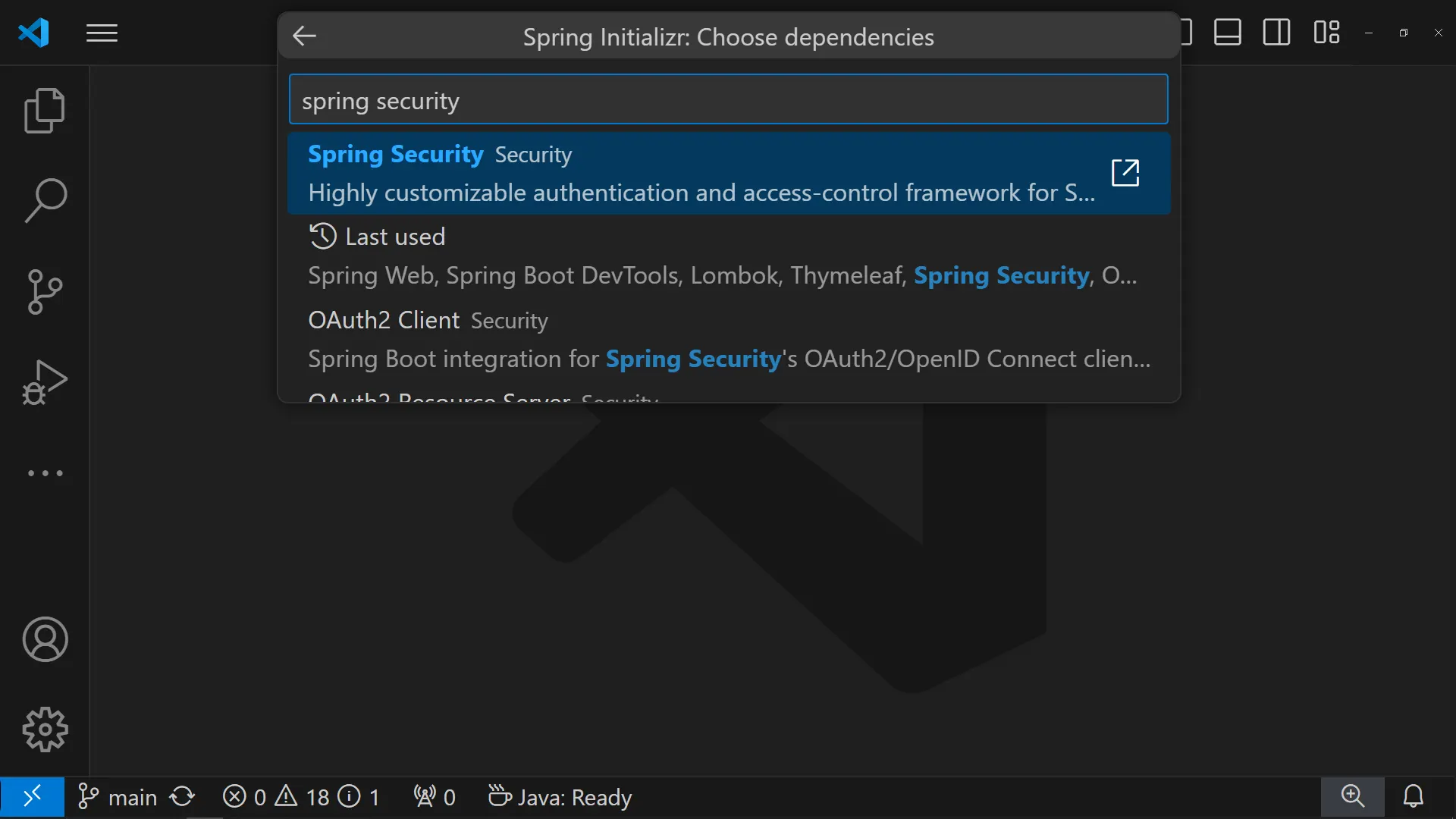Open the main branch picker in status bar

118,797
